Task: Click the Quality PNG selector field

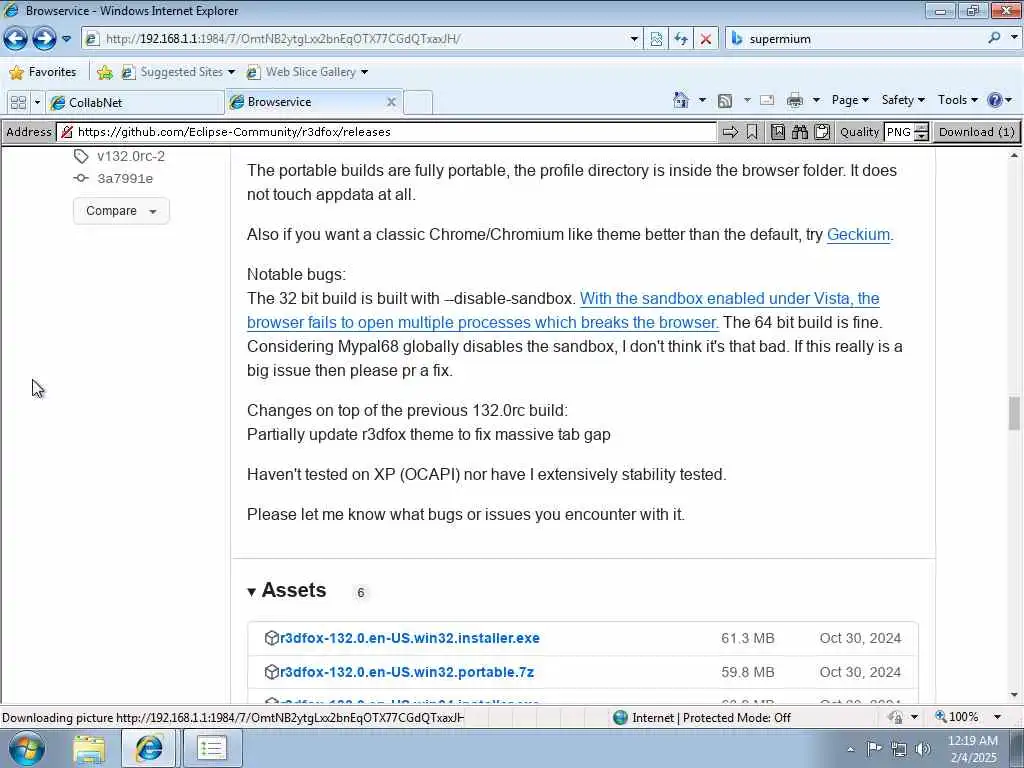Action: 899,132
